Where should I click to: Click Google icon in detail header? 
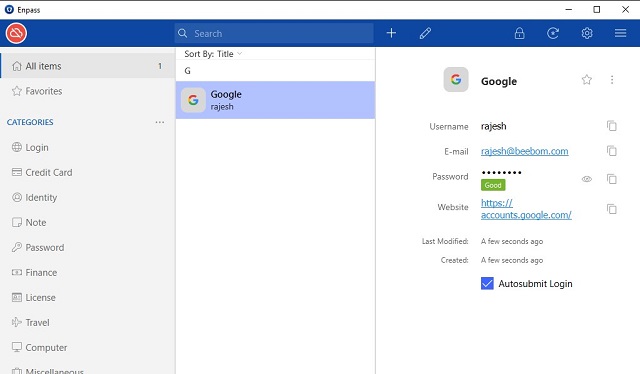tap(456, 79)
